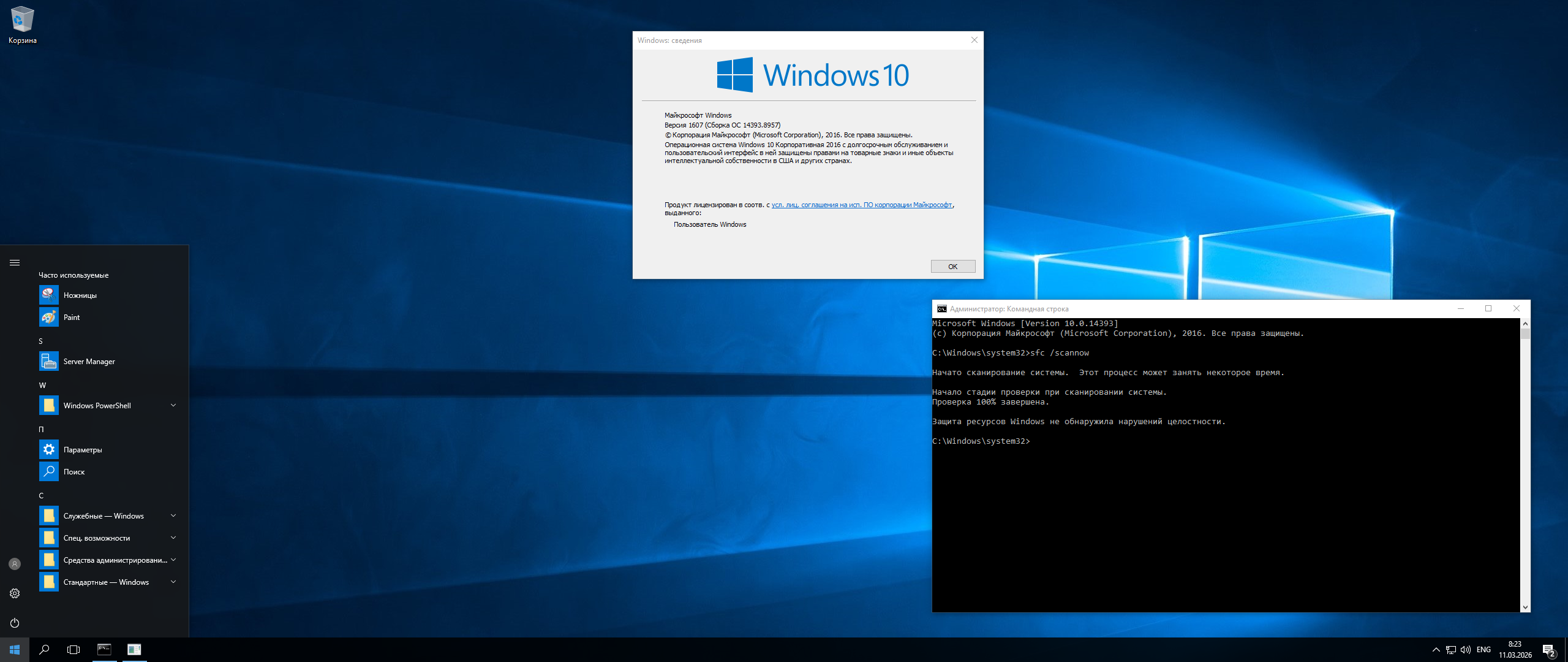Launch Snipping Tool (Ножницы) from Start
The width and height of the screenshot is (1568, 662).
click(x=80, y=295)
